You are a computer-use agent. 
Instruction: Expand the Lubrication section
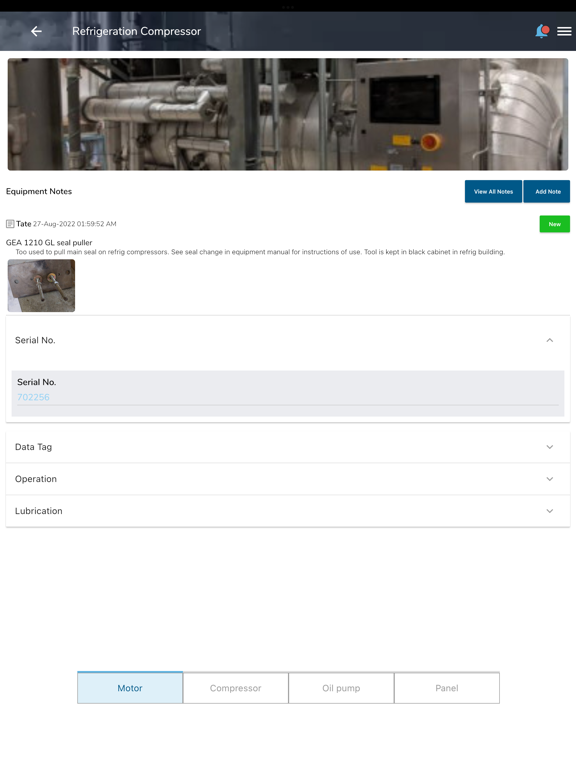[x=288, y=511]
